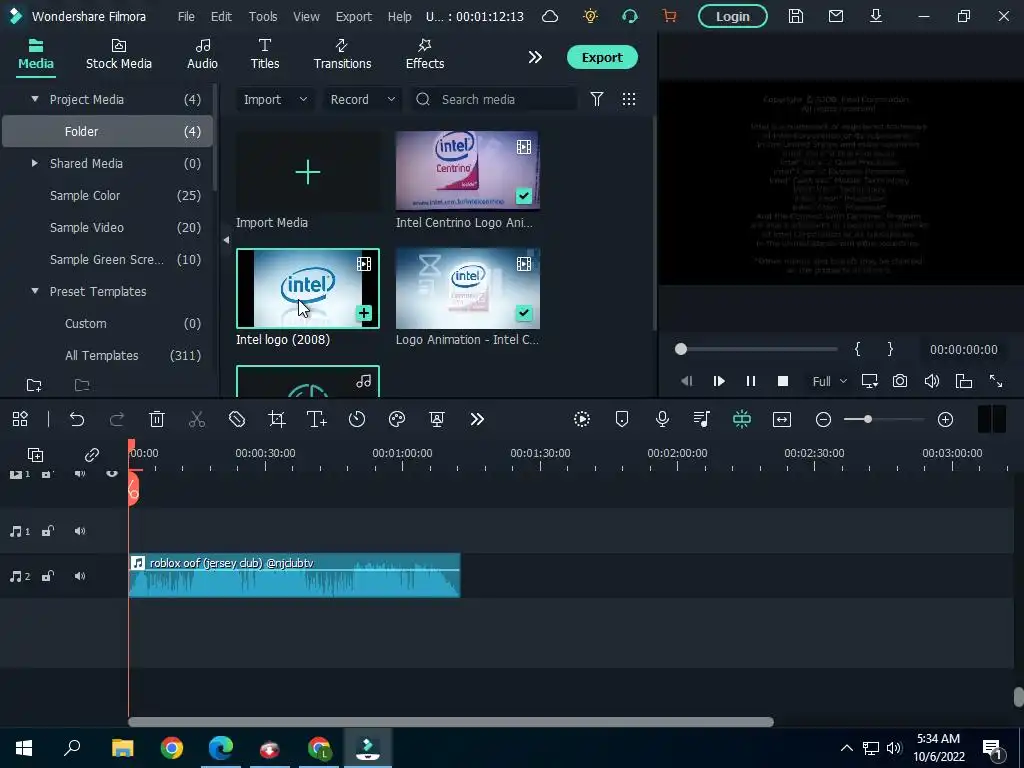Open the headset support icon
Screen dimensions: 1024x768
click(630, 16)
